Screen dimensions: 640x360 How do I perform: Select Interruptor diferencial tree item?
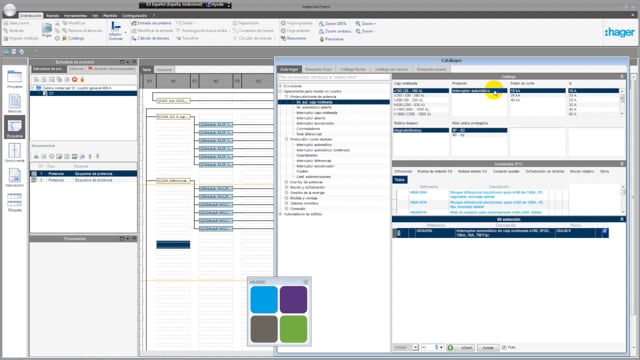point(313,160)
